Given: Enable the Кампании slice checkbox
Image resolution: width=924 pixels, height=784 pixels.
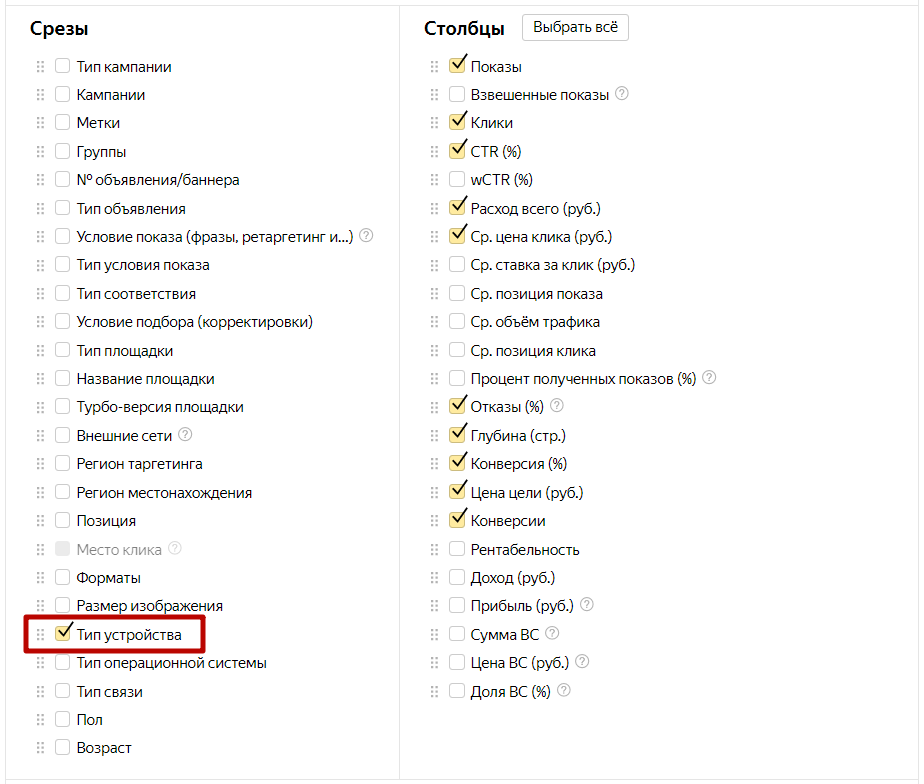Looking at the screenshot, I should pyautogui.click(x=63, y=95).
